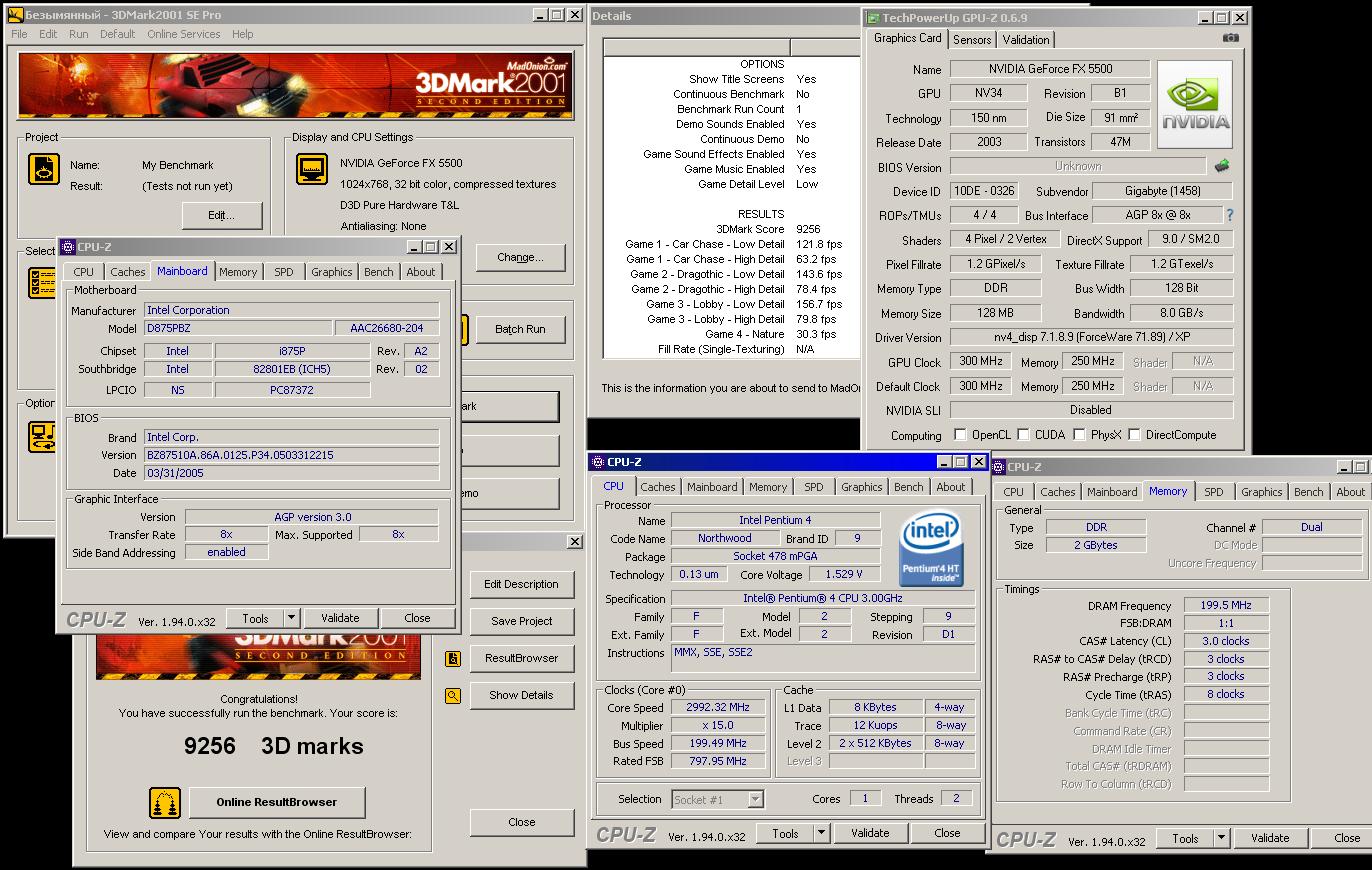Enable the OpenCL checkbox
The height and width of the screenshot is (870, 1372).
coord(961,435)
